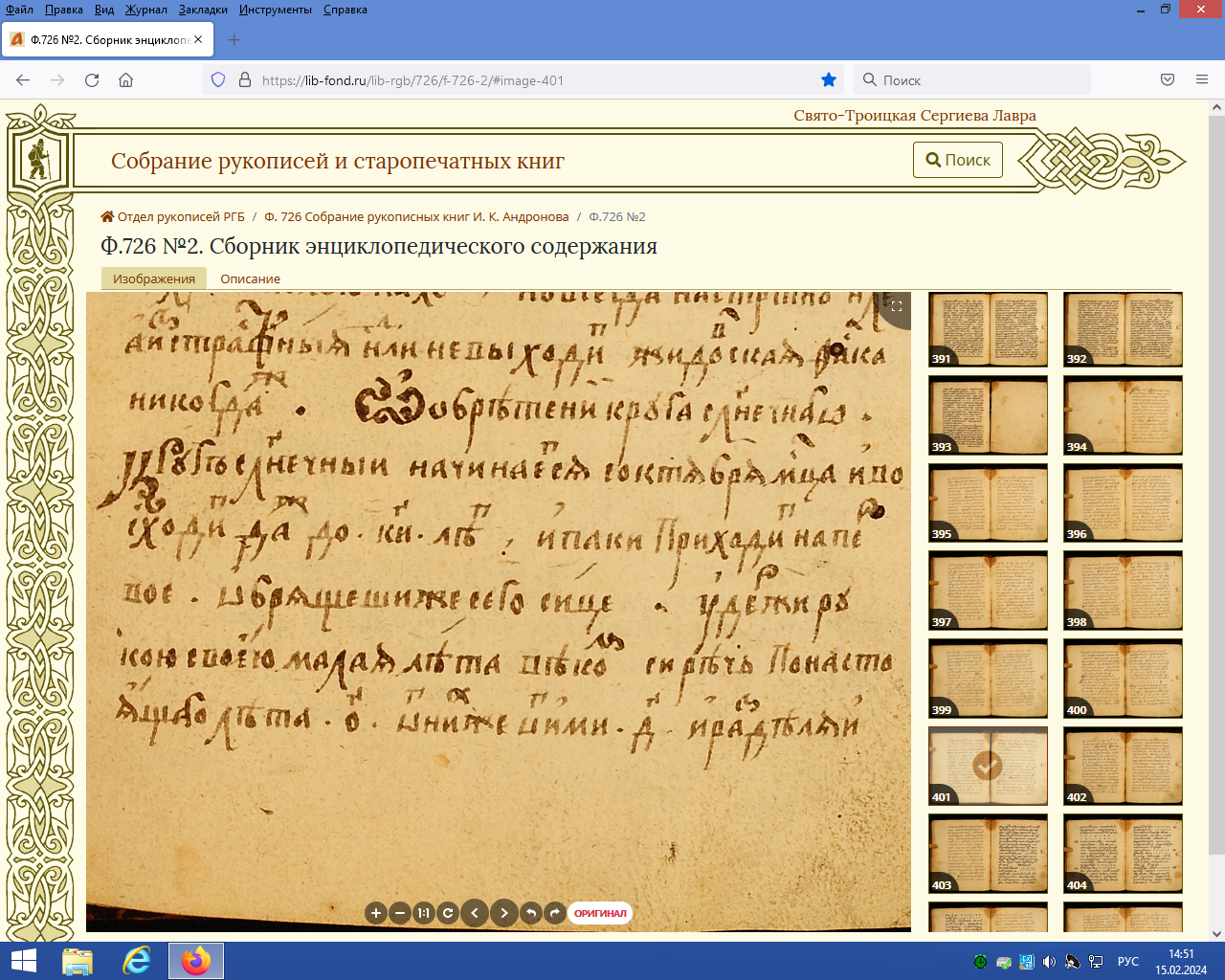Show tracking protection shield info
This screenshot has height=980, width=1225.
218,80
